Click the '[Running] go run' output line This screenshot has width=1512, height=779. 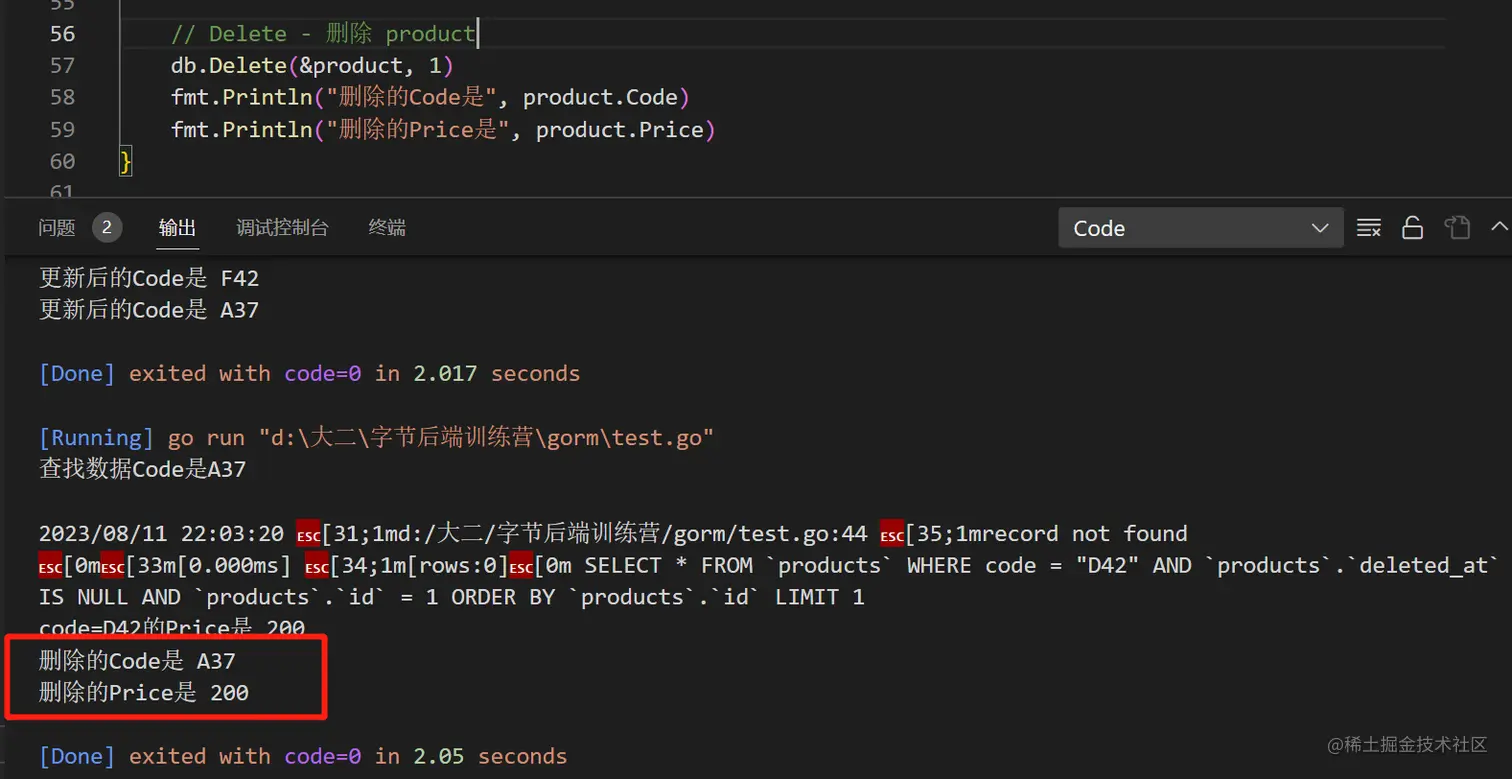coord(376,438)
